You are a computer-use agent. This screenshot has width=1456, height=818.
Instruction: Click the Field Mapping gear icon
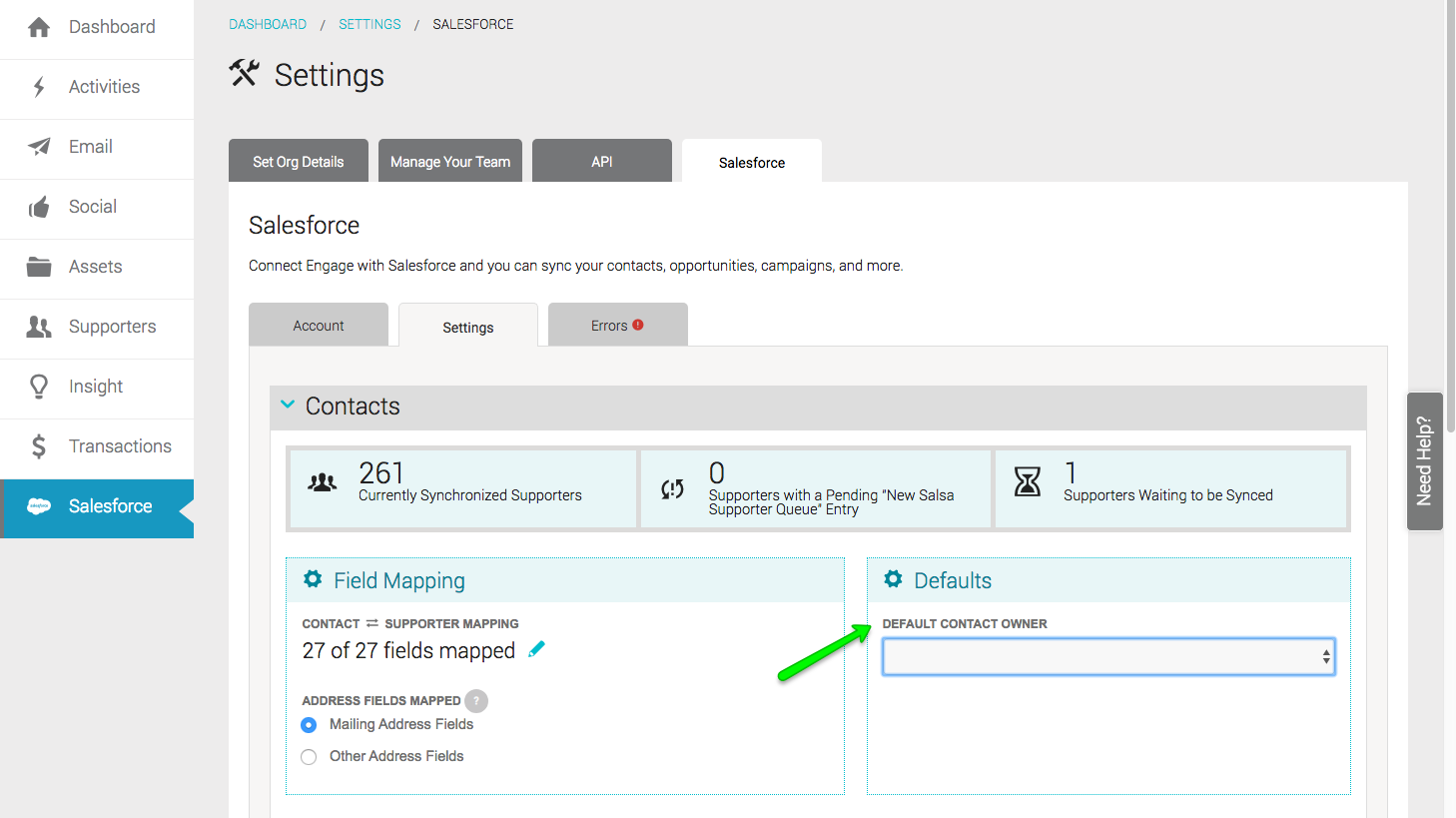tap(313, 579)
